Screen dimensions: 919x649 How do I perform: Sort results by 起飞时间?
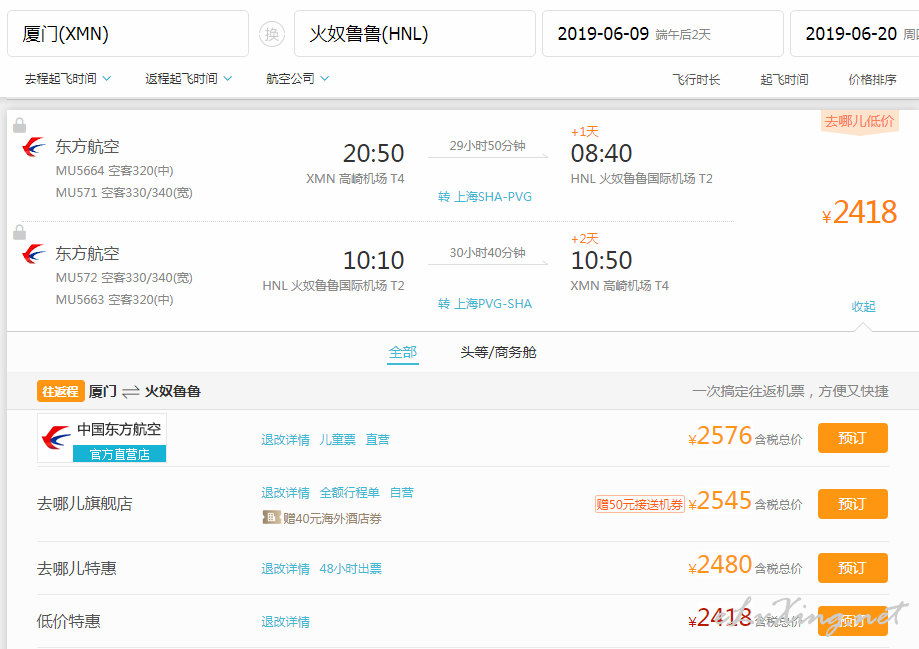coord(784,80)
